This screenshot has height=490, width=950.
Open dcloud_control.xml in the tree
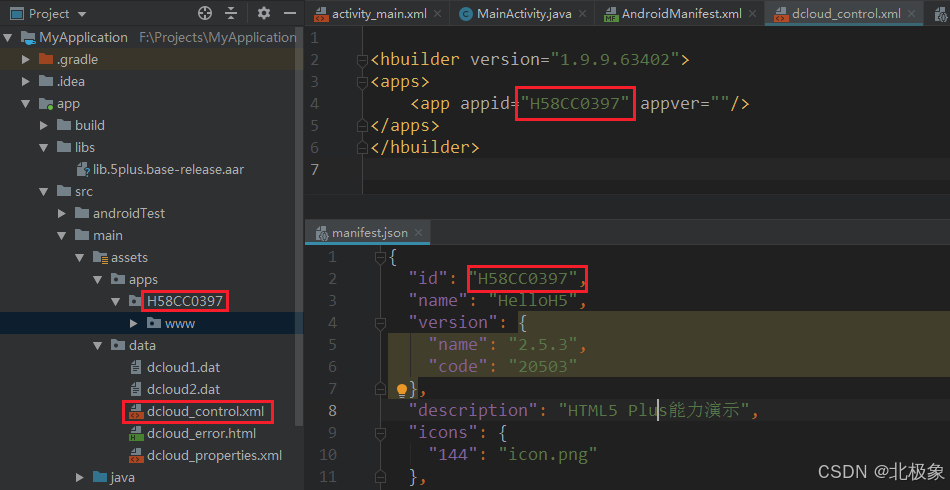click(197, 411)
